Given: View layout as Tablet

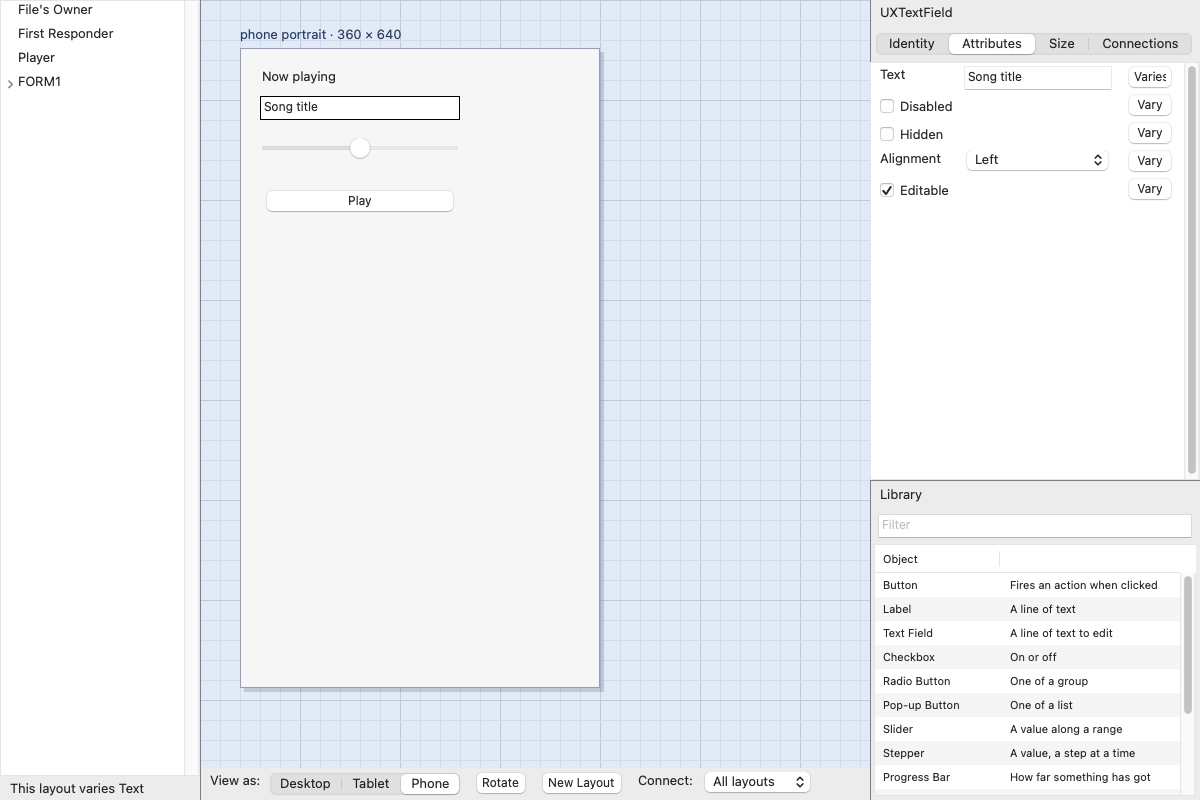Looking at the screenshot, I should (x=370, y=783).
